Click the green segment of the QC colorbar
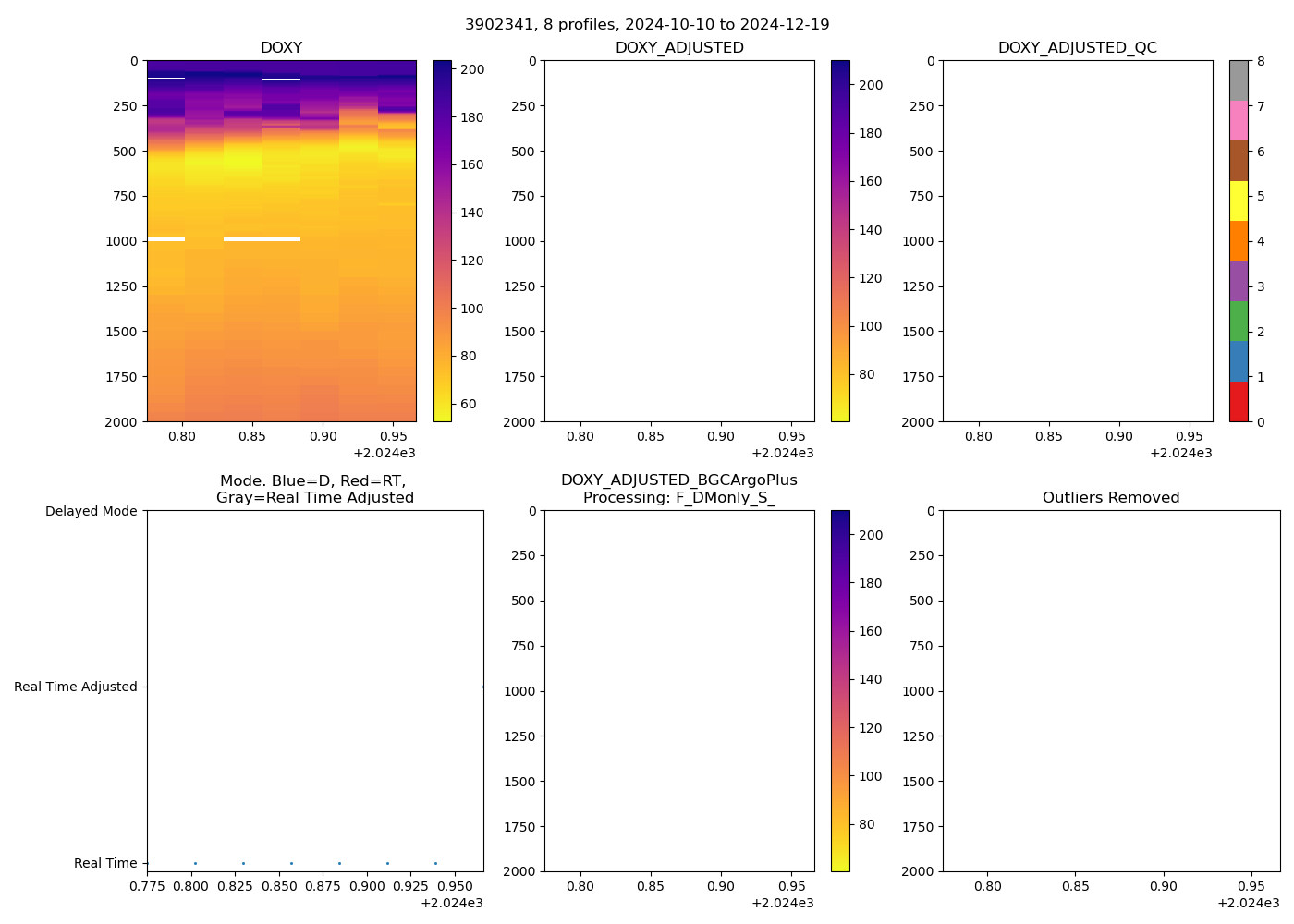The image size is (1294, 924). [x=1239, y=321]
